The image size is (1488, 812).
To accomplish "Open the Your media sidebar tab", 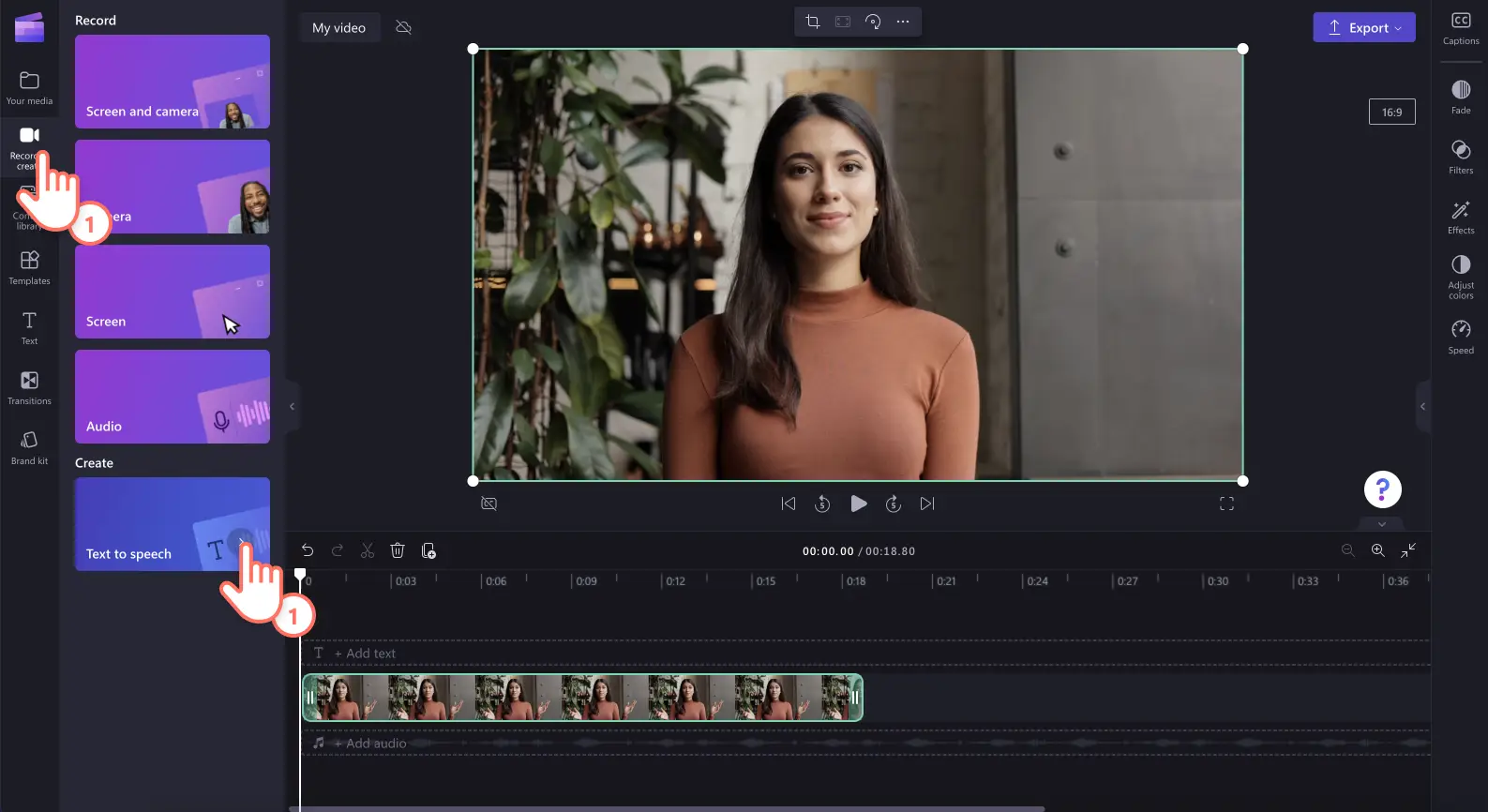I will pyautogui.click(x=29, y=88).
